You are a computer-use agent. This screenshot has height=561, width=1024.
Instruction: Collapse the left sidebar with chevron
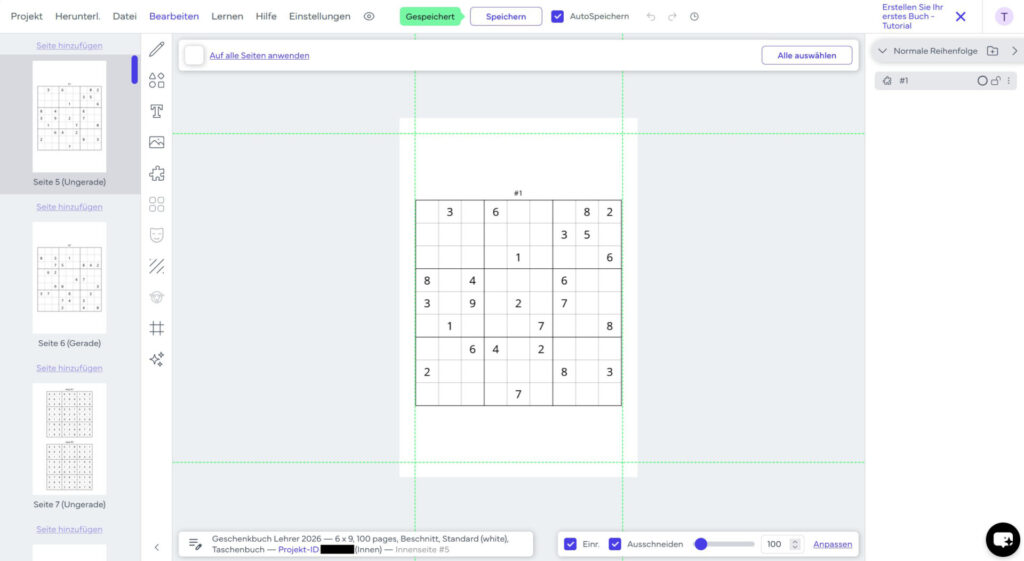[x=157, y=547]
